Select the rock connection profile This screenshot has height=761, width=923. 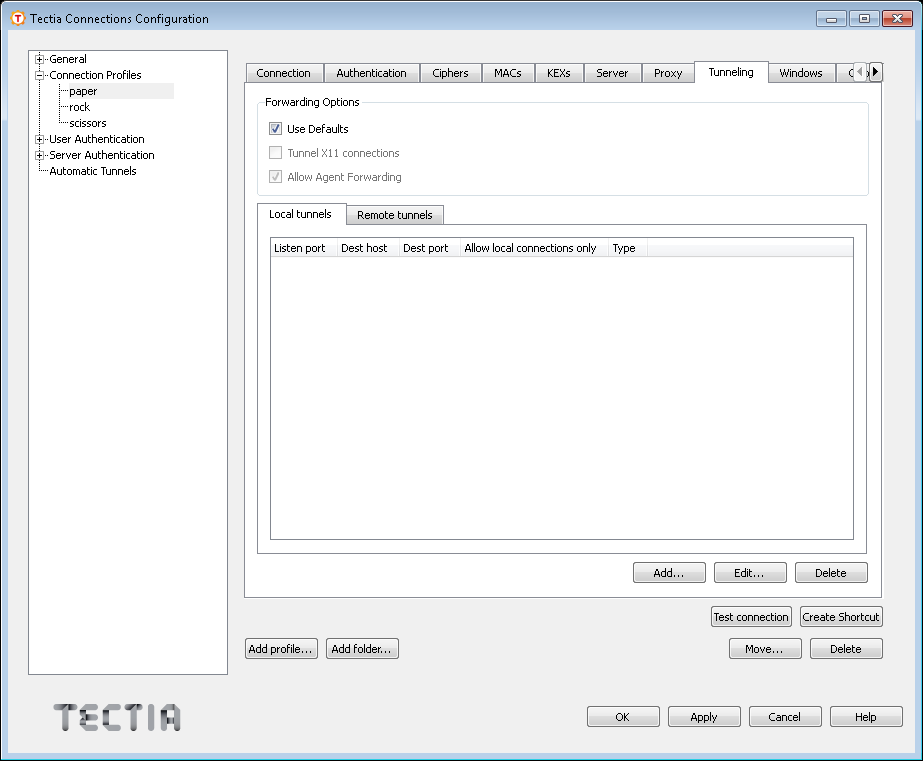[x=79, y=107]
